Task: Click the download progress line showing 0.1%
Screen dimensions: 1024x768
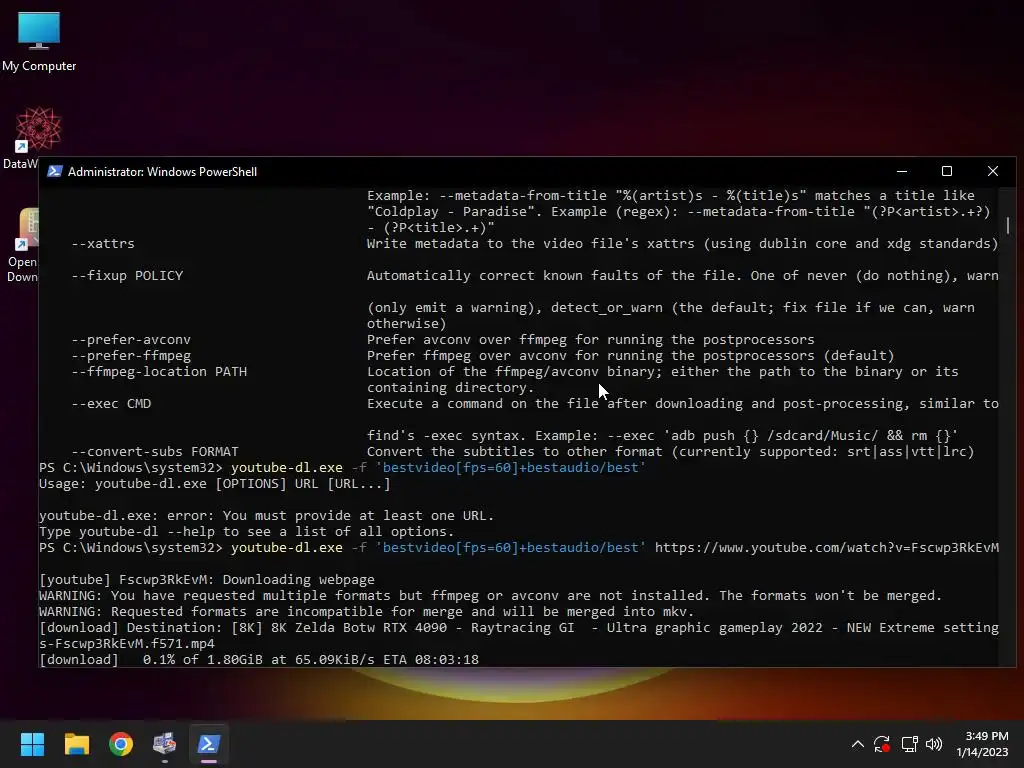Action: [259, 660]
